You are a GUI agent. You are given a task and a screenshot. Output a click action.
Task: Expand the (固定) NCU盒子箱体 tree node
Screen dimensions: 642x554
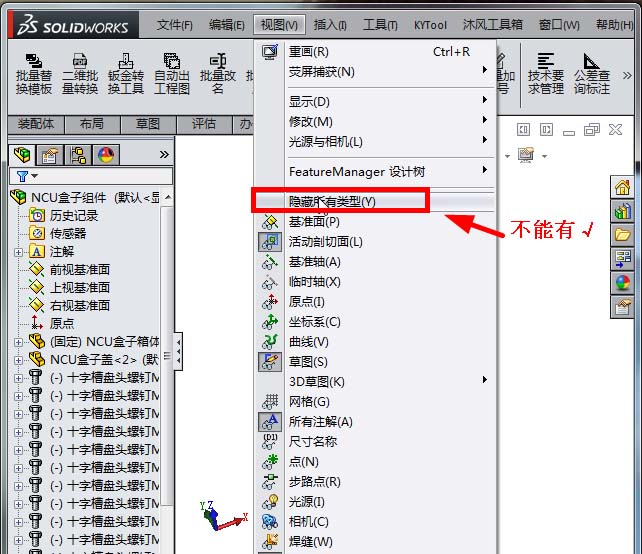click(18, 342)
